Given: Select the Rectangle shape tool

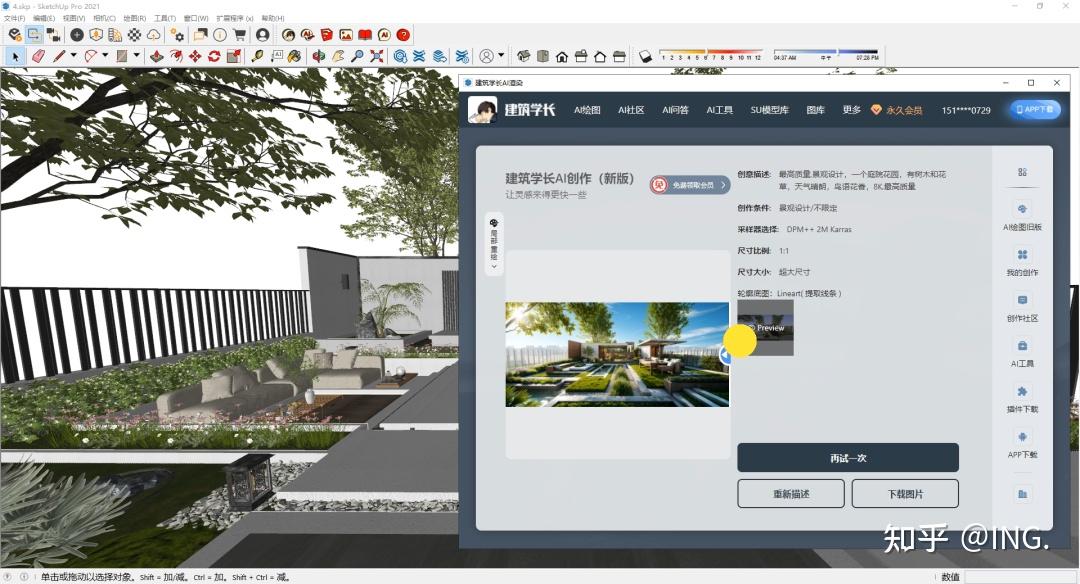Looking at the screenshot, I should coord(122,56).
